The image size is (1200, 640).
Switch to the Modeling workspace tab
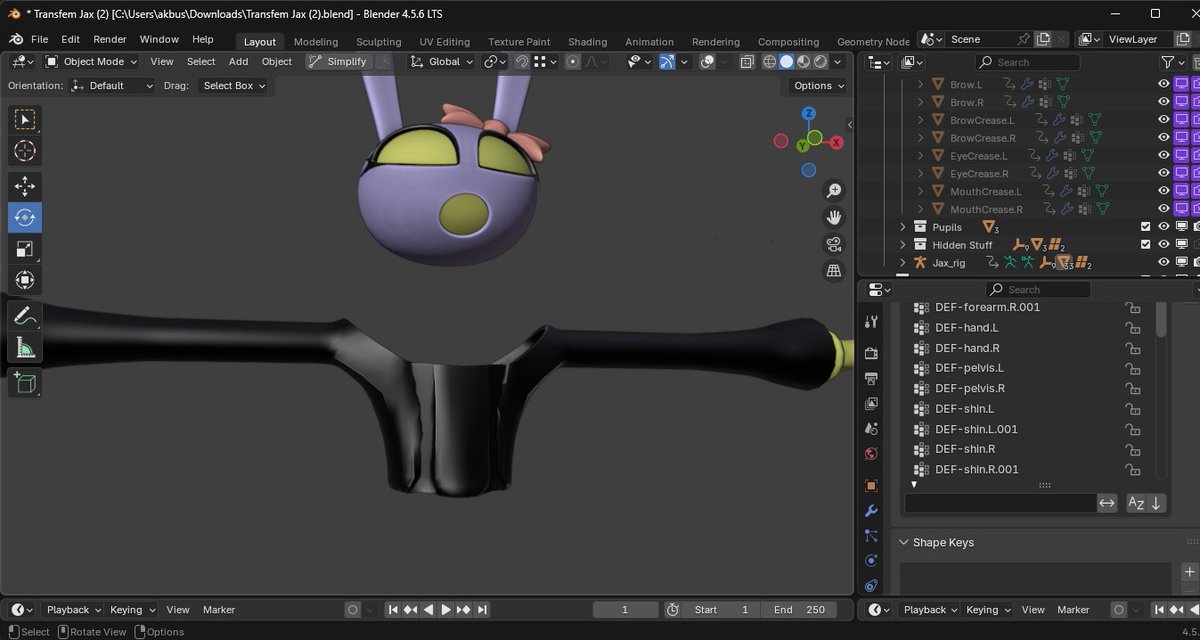pyautogui.click(x=316, y=42)
